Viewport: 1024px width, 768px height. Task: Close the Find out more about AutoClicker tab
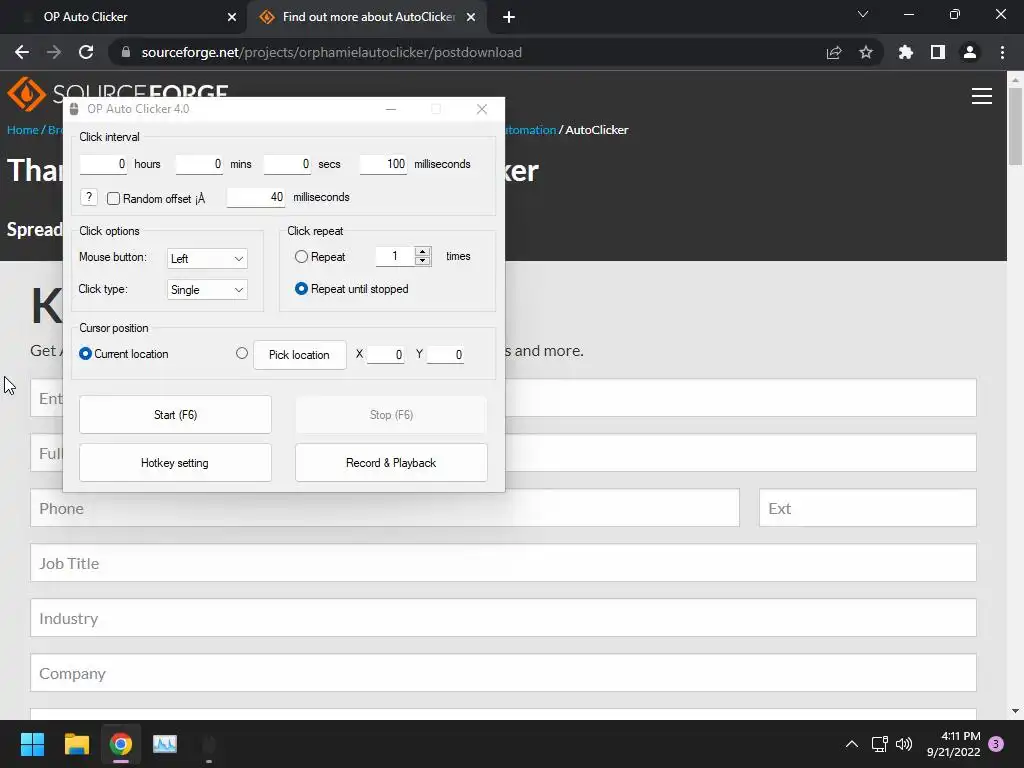[471, 17]
